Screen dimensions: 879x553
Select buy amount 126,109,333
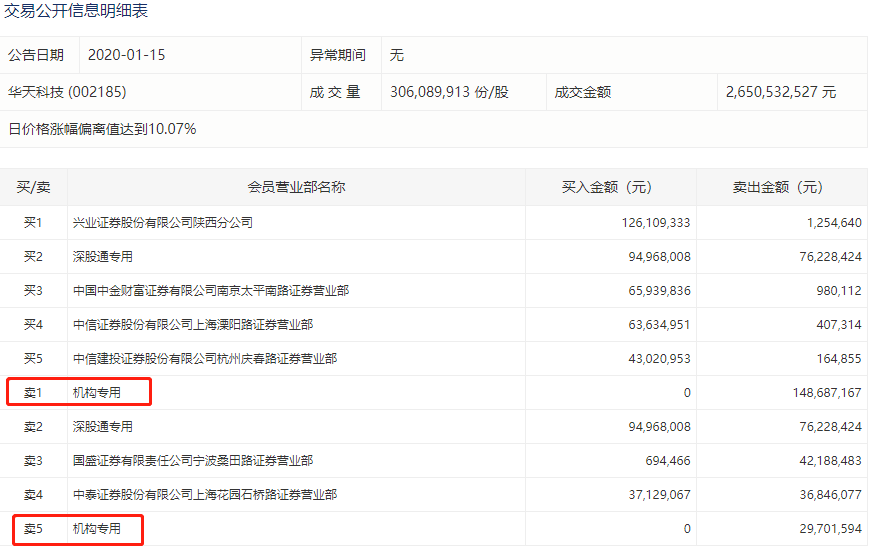(x=656, y=223)
